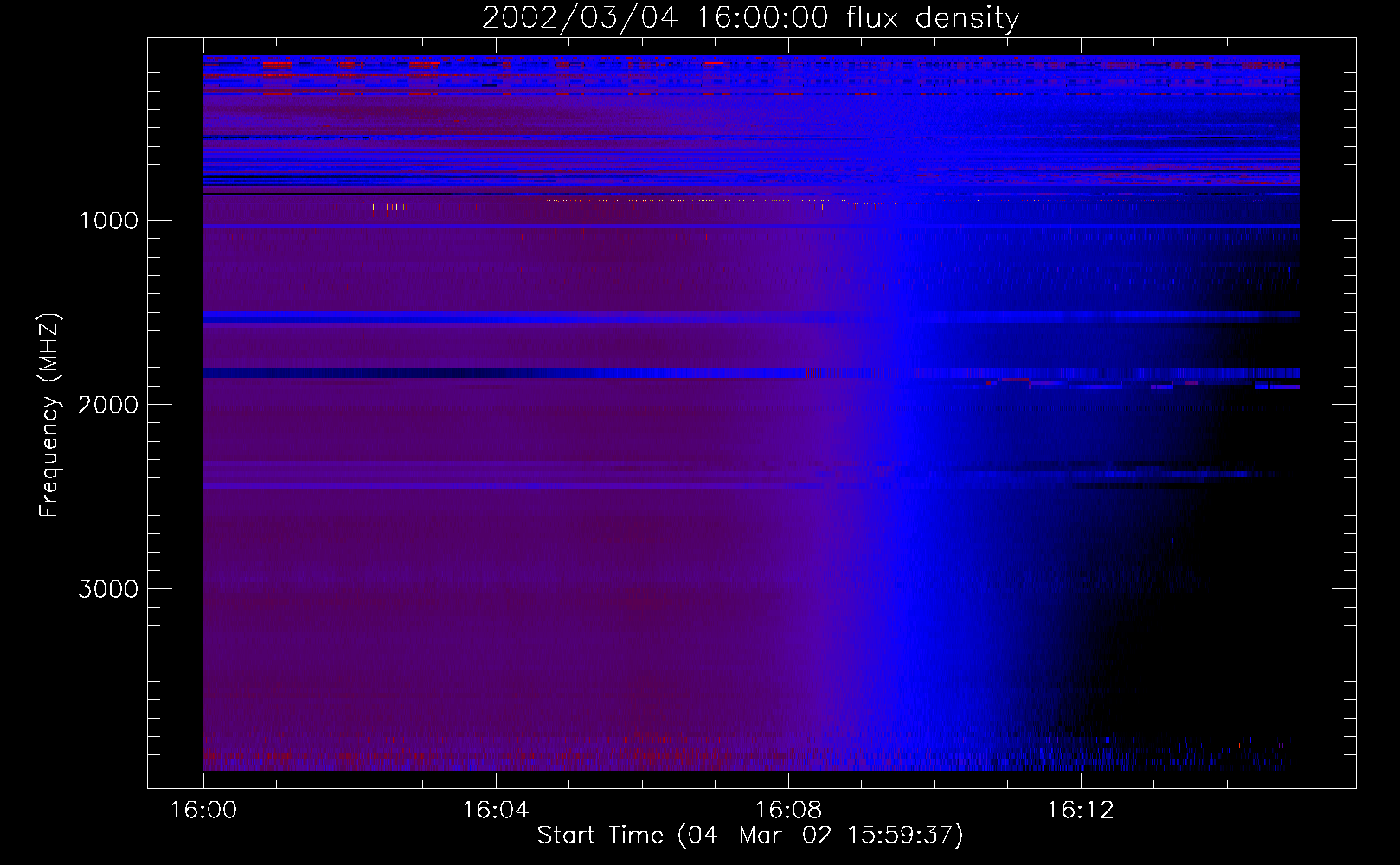This screenshot has width=1400, height=865.
Task: Click the 16:08 time tick label
Action: (788, 811)
